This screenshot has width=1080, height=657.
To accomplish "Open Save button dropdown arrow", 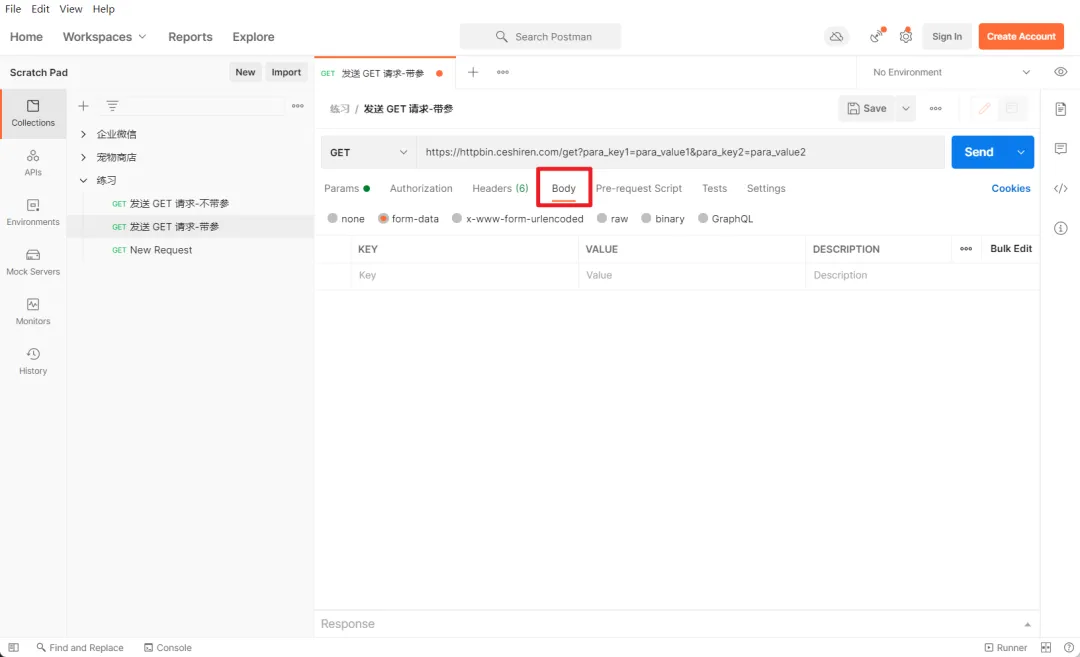I will 906,109.
